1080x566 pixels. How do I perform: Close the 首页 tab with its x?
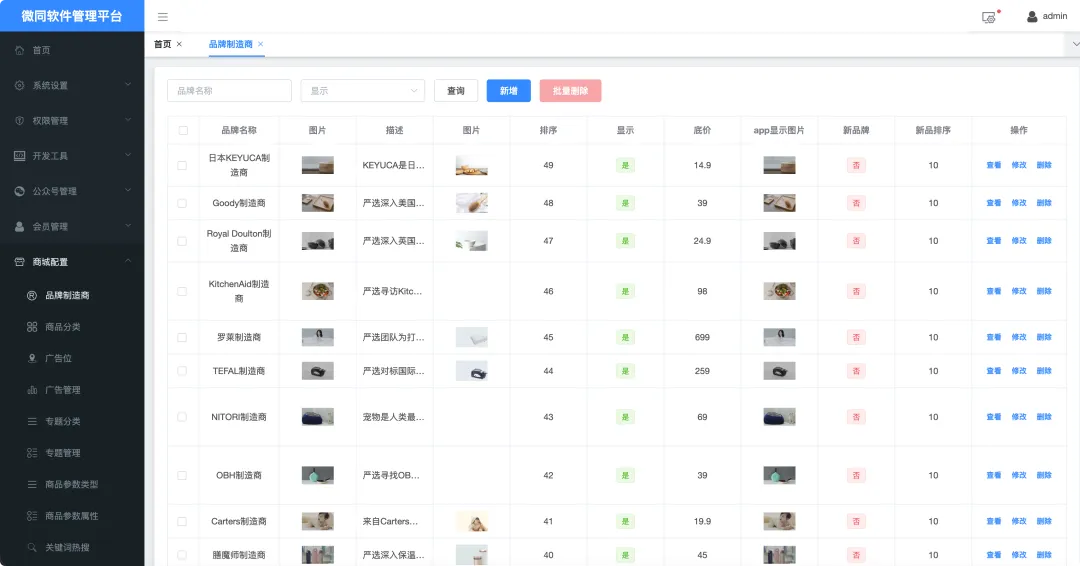coord(179,44)
